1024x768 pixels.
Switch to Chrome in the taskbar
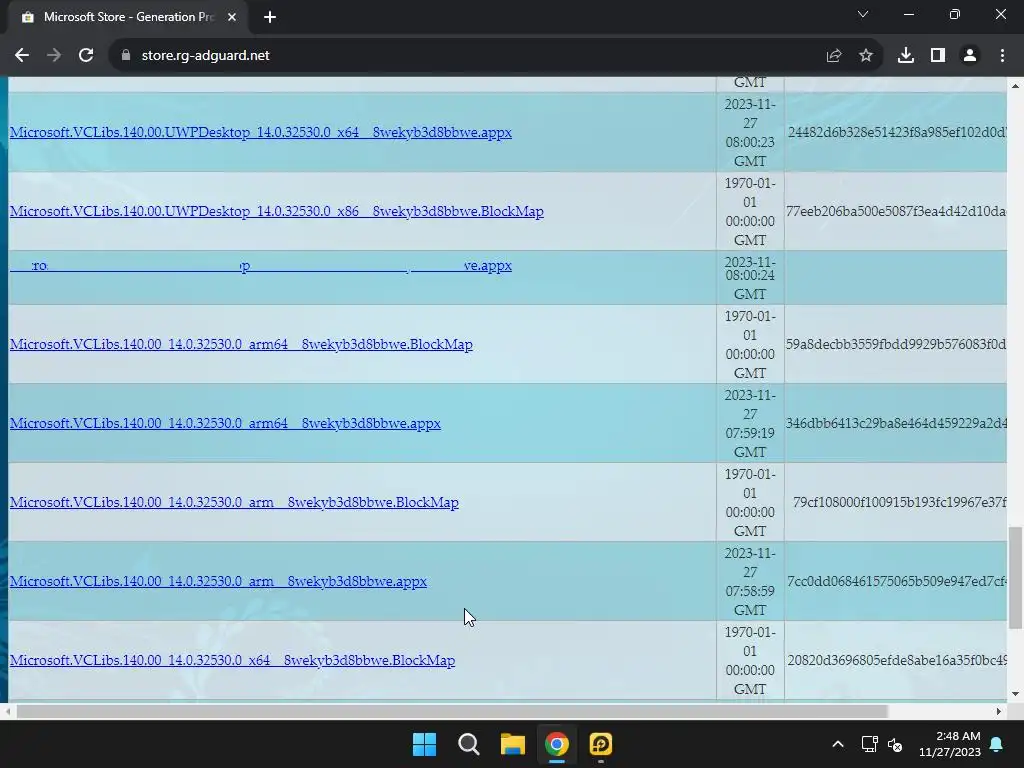[x=557, y=744]
